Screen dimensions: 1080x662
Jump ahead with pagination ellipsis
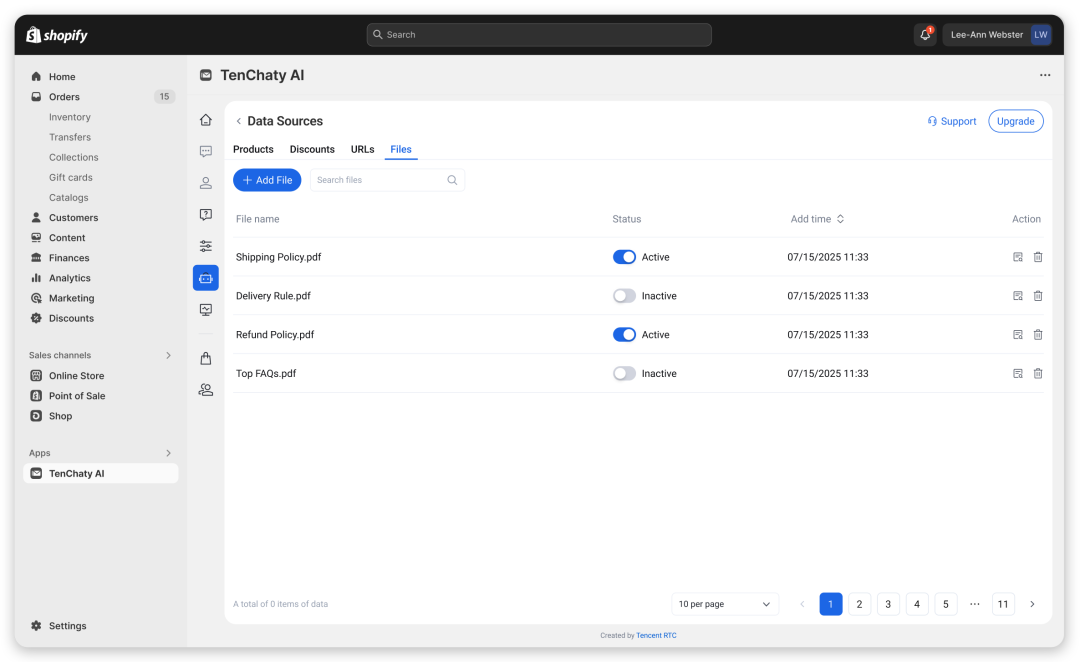tap(975, 604)
